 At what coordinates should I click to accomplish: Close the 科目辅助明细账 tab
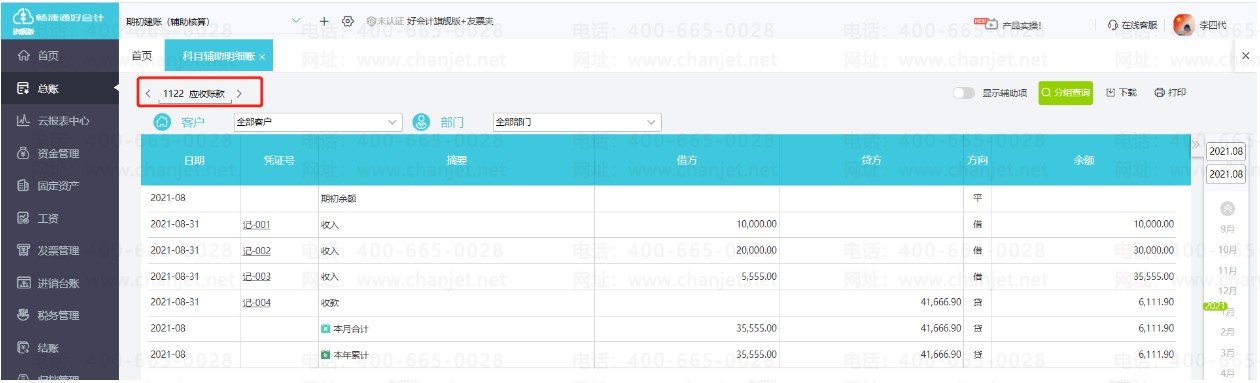pyautogui.click(x=262, y=58)
